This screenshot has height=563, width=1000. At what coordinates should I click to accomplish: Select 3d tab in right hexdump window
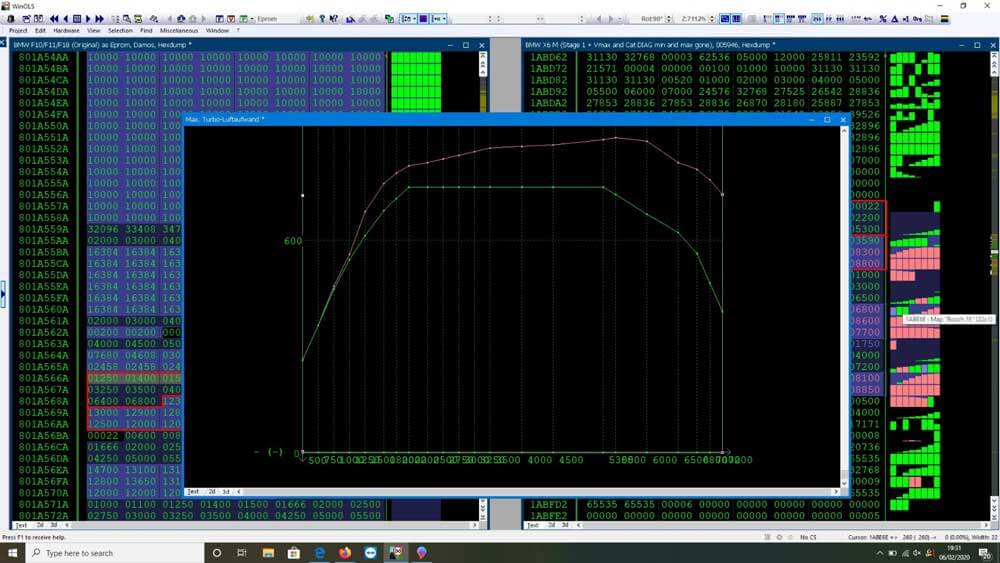point(564,525)
